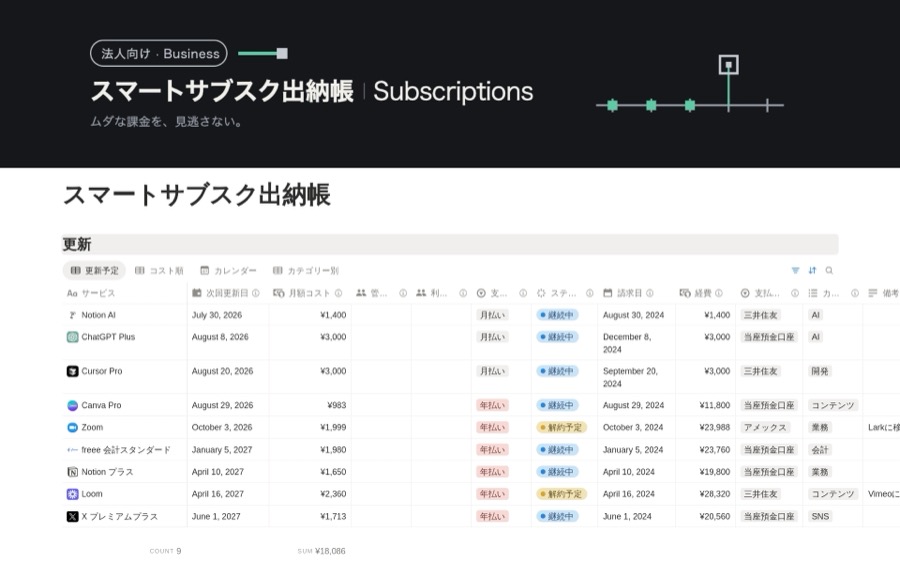The height and width of the screenshot is (562, 900).
Task: Click Canva Pro's 年払い payment tag
Action: click(x=492, y=405)
